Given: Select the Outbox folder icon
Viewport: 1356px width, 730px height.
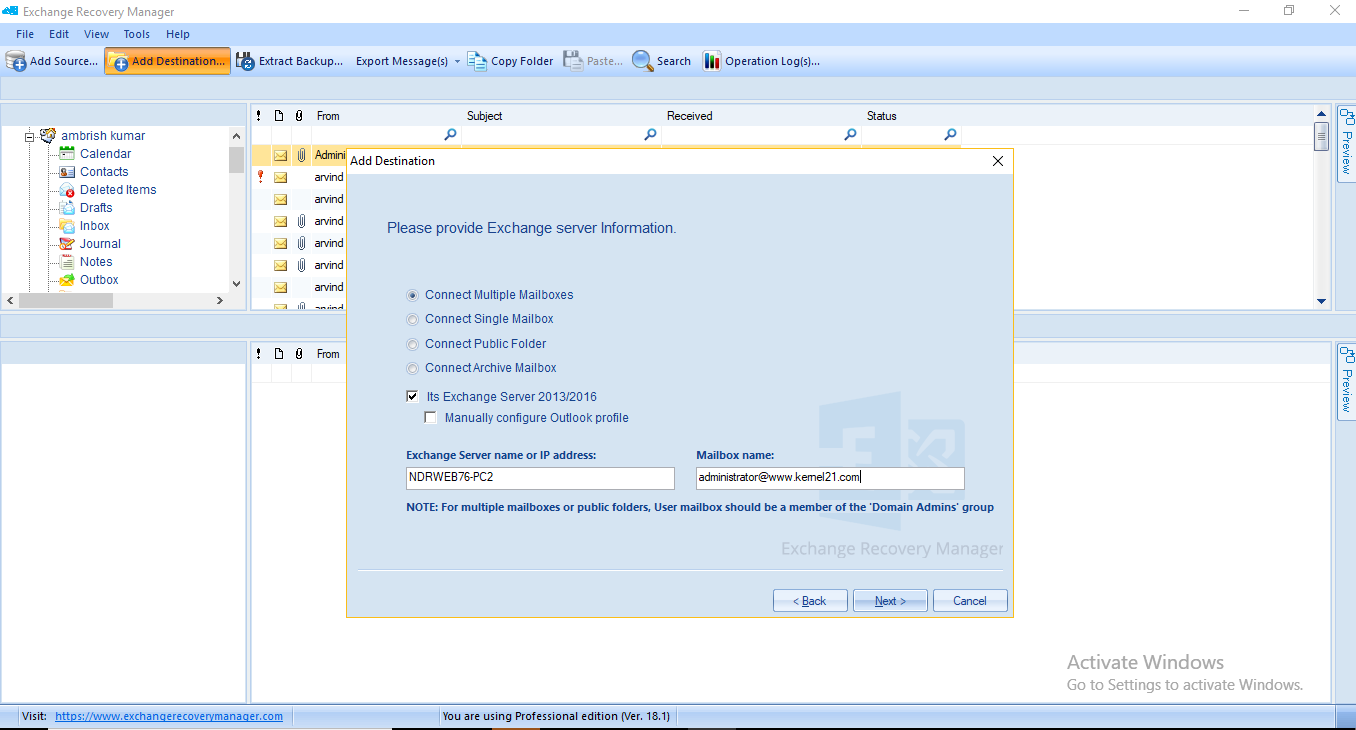Looking at the screenshot, I should (67, 280).
